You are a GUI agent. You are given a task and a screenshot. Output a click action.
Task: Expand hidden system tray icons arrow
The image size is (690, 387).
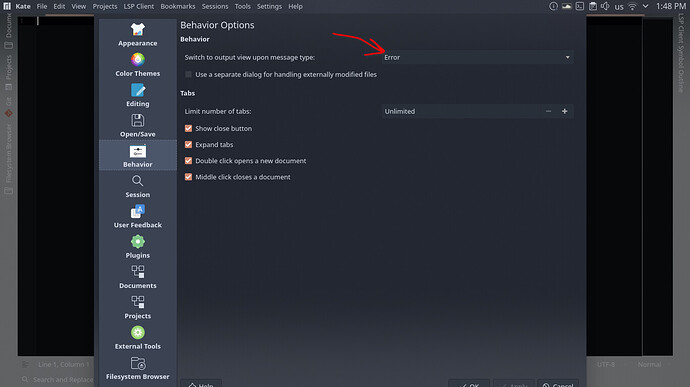pos(645,6)
